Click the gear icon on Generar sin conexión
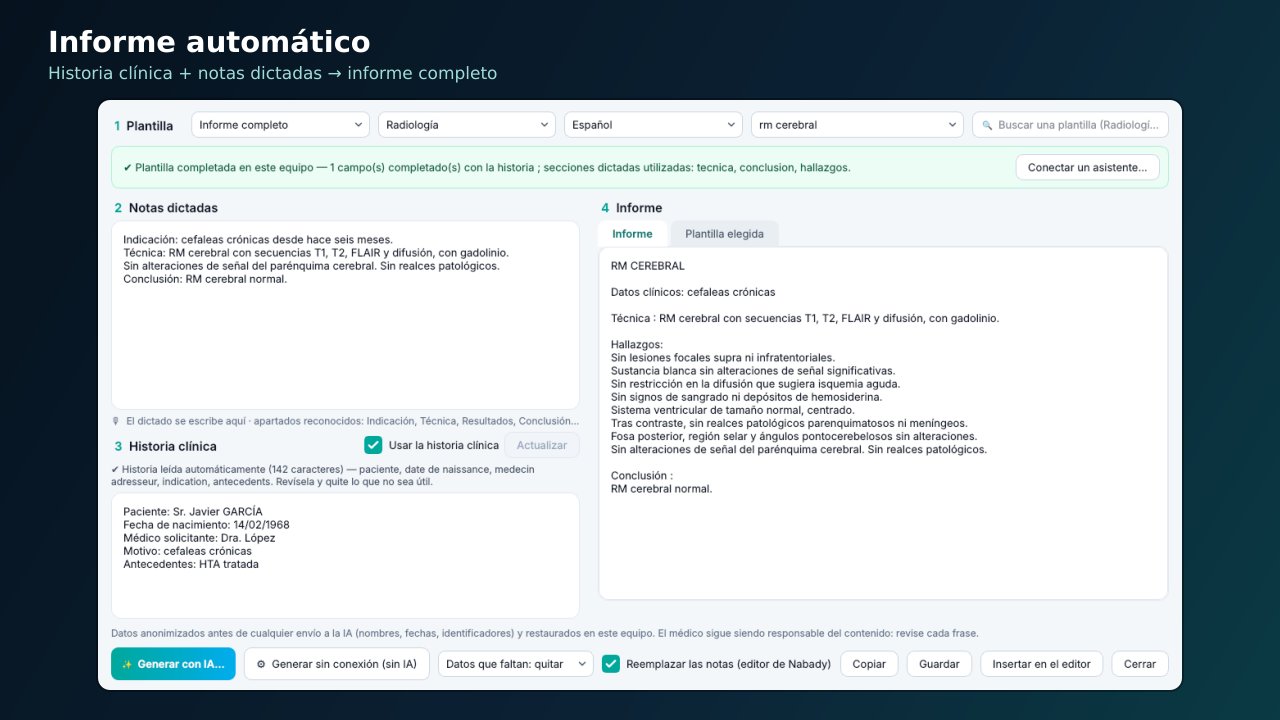Image resolution: width=1280 pixels, height=720 pixels. tap(262, 664)
